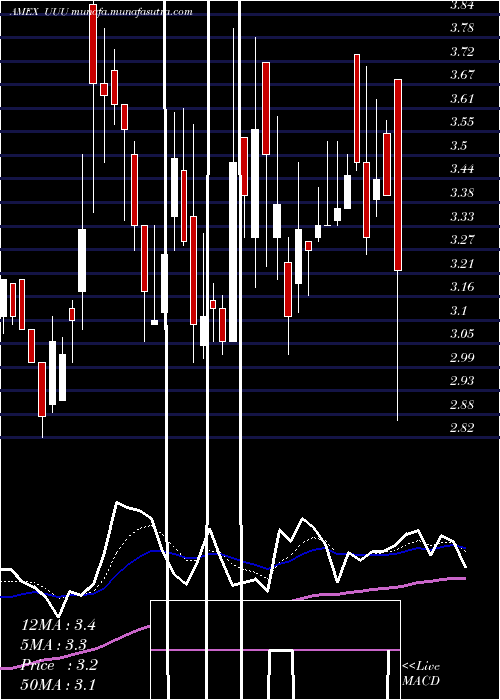500x700 pixels.
Task: Pick the 3.1 price axis label
Action: coord(459,310)
